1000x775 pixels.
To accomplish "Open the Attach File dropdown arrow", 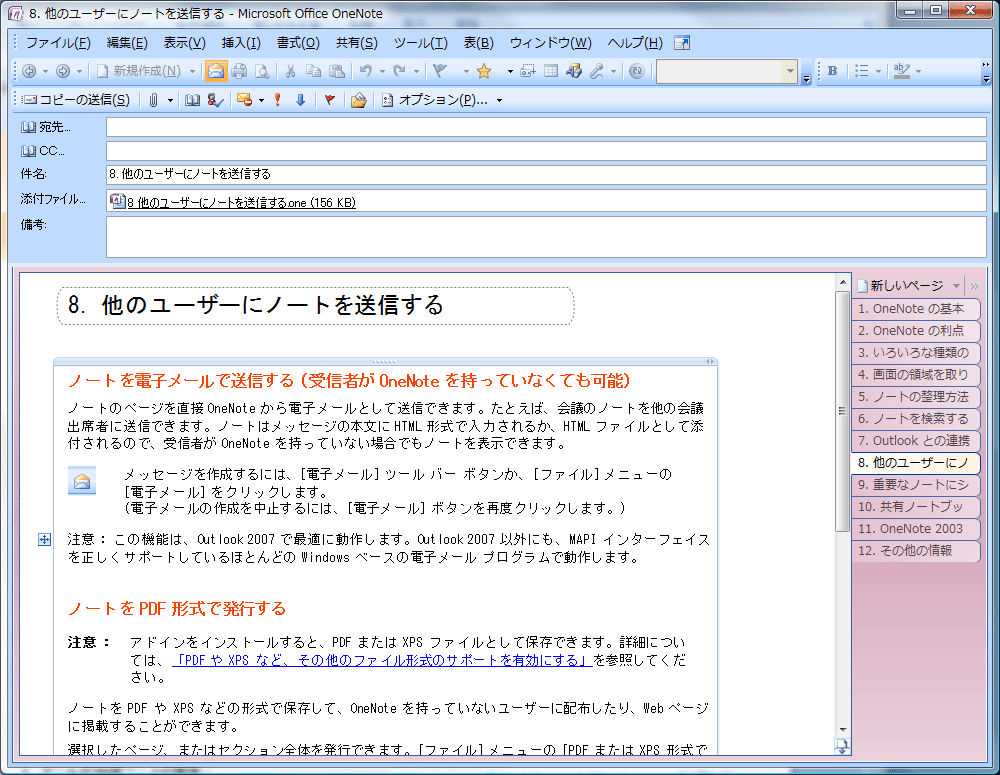I will point(170,100).
